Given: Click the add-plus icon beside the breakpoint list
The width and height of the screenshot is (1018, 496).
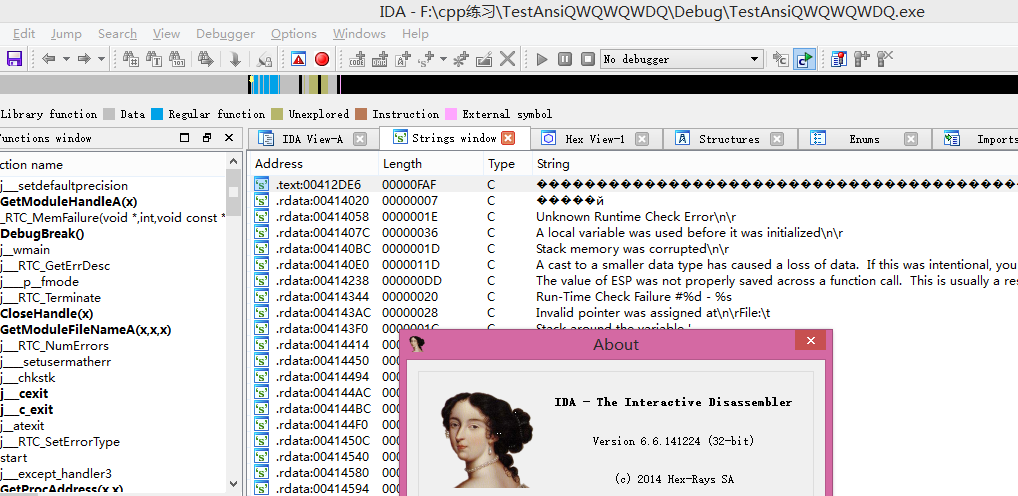Looking at the screenshot, I should click(x=862, y=59).
